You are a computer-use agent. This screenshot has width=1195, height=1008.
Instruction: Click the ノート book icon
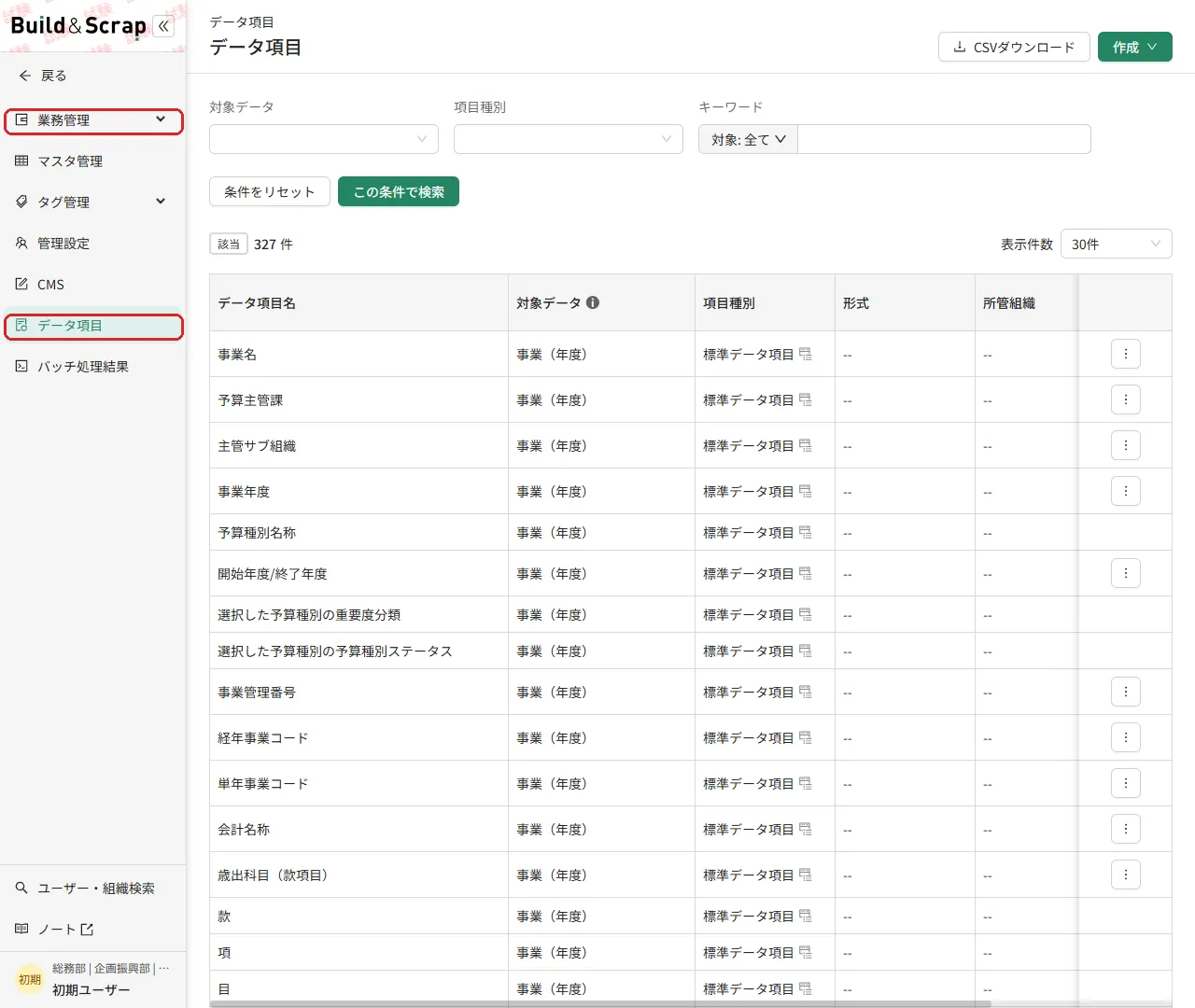(x=21, y=929)
